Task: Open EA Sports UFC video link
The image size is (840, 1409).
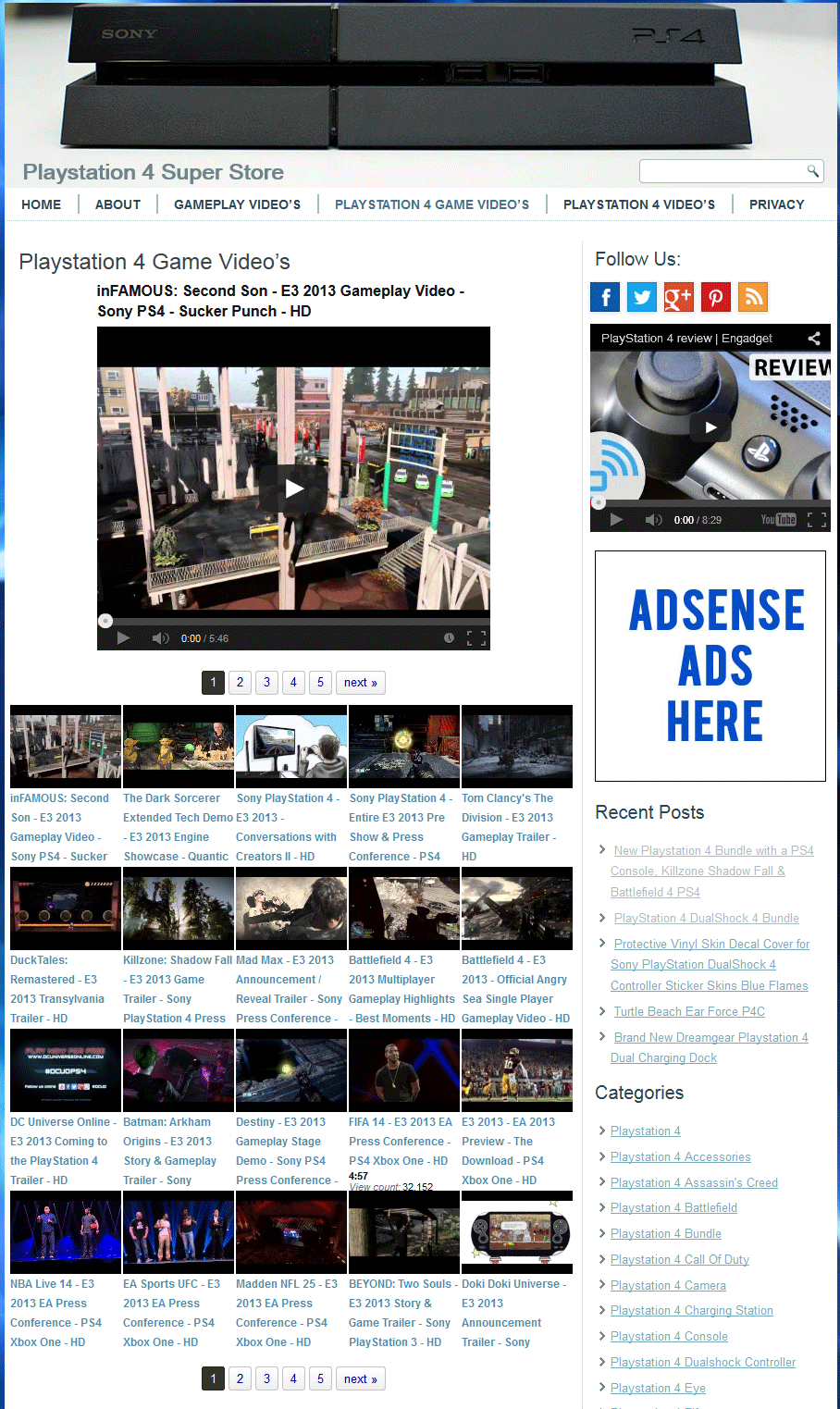Action: 171,1313
